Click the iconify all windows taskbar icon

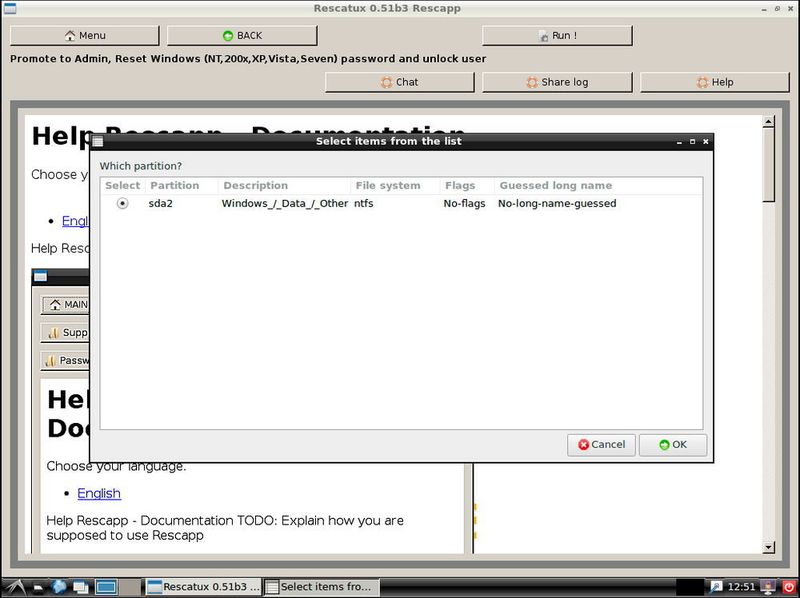click(81, 587)
